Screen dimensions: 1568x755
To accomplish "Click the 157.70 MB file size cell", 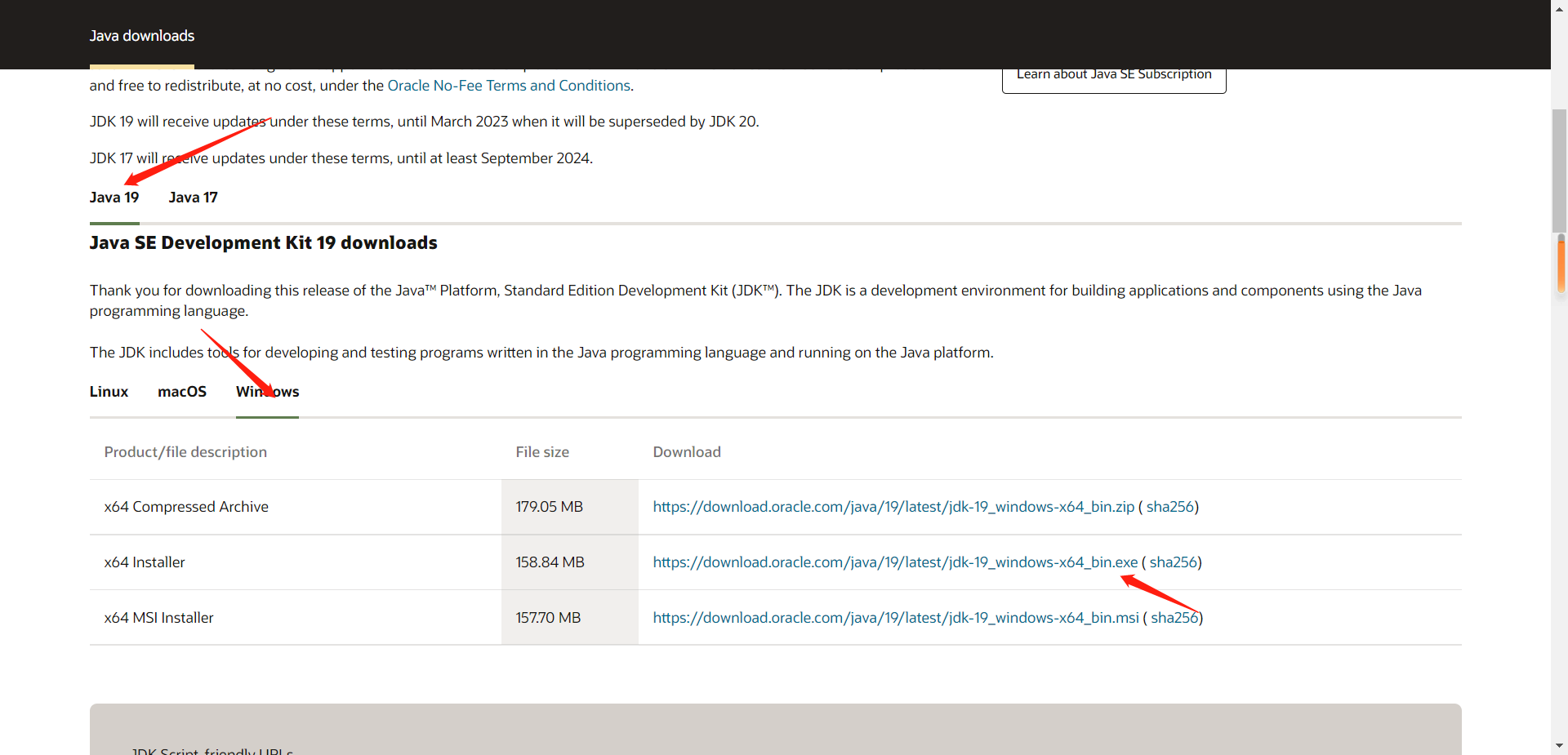I will (570, 618).
